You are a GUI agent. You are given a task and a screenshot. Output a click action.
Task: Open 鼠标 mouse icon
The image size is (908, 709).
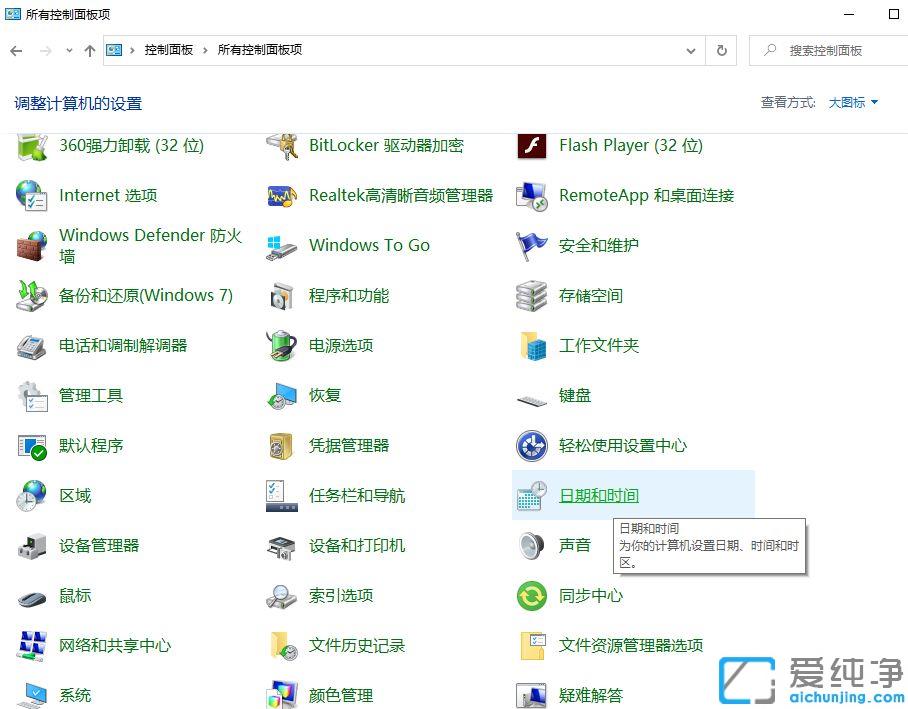coord(32,598)
